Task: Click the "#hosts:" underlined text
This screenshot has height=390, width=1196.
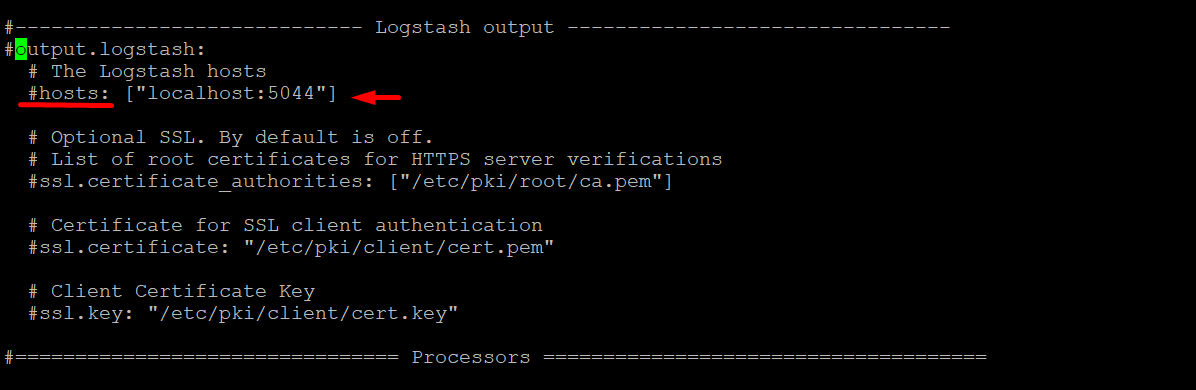Action: (x=69, y=94)
